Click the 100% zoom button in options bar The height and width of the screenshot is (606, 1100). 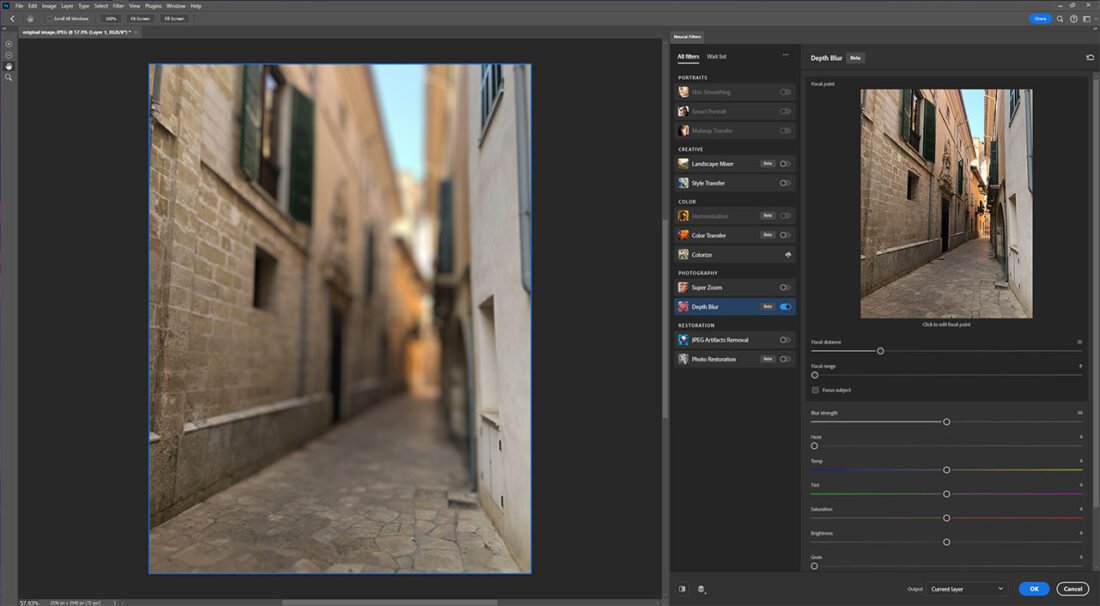pyautogui.click(x=110, y=18)
